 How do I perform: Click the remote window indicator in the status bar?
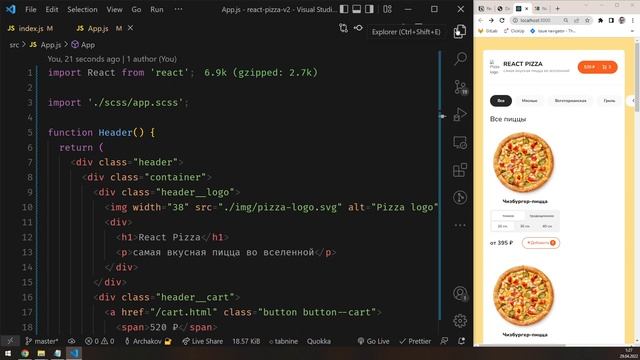[x=10, y=341]
